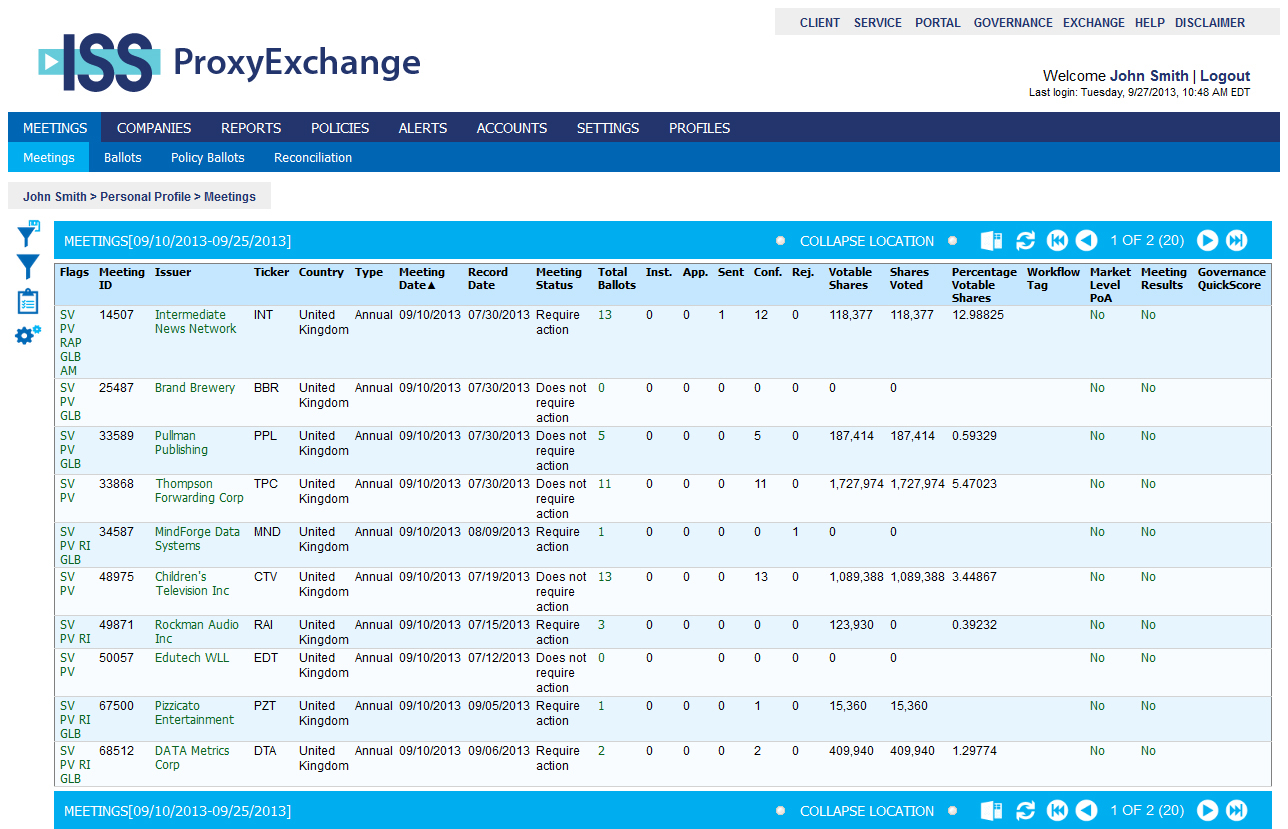Open the Reconciliation tab
The image size is (1288, 829).
(x=313, y=158)
